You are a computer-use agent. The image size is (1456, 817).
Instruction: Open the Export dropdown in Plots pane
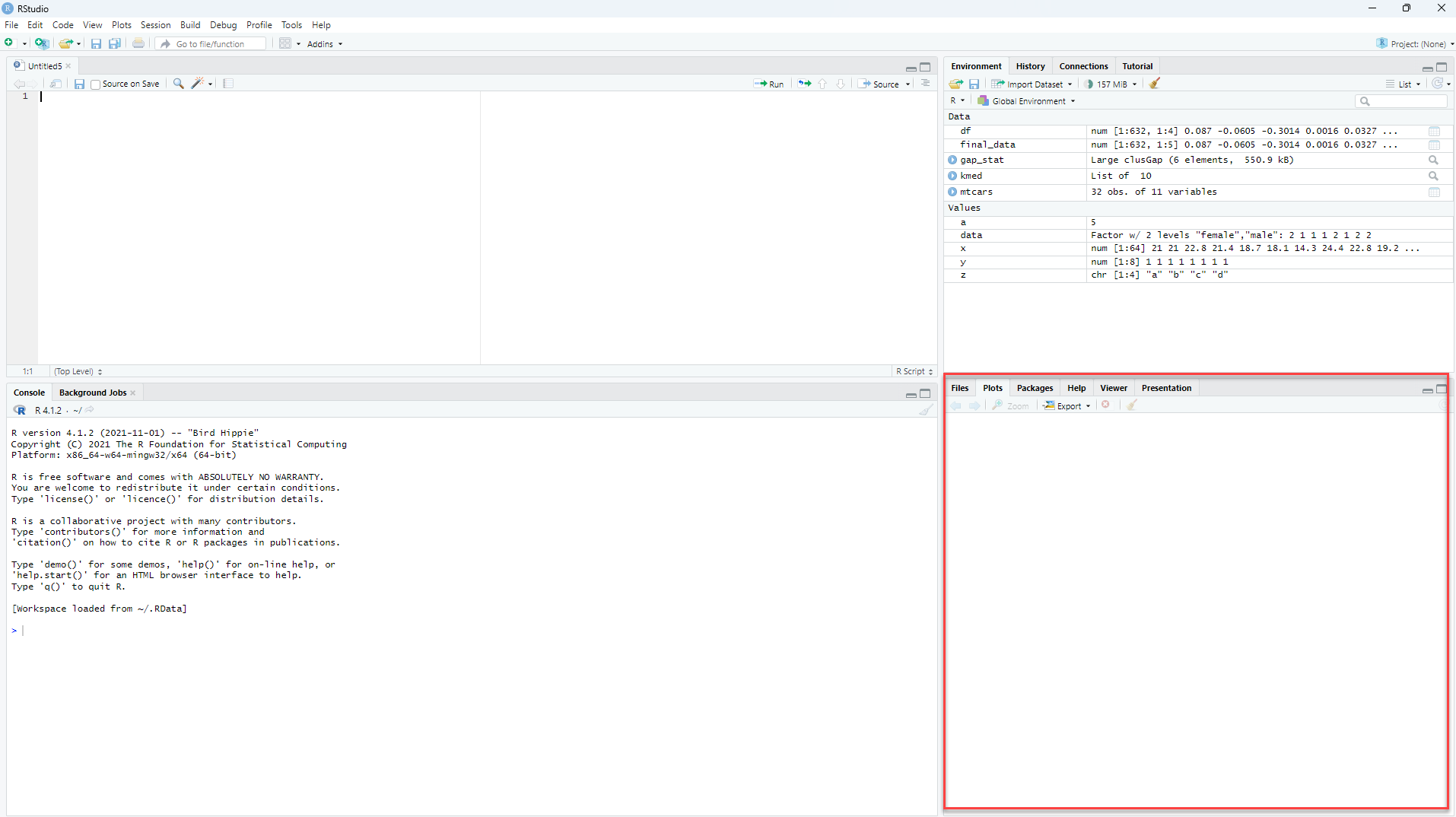pos(1068,405)
